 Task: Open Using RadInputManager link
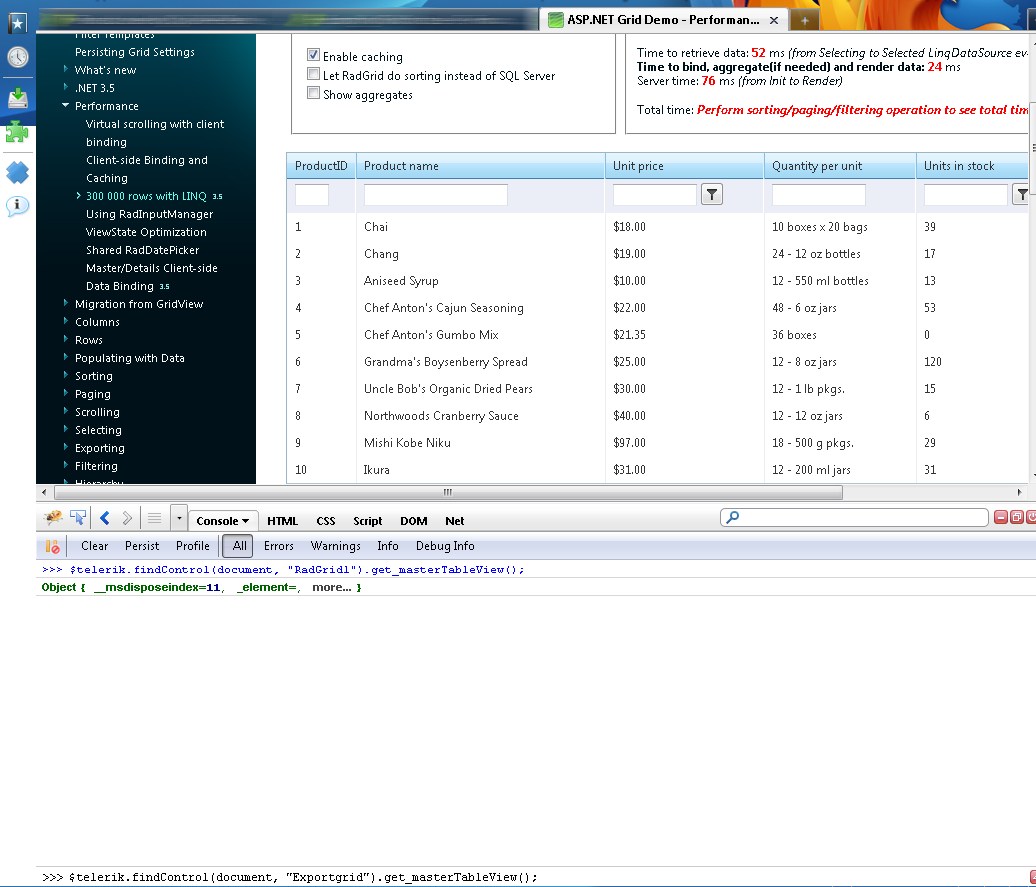pyautogui.click(x=149, y=214)
